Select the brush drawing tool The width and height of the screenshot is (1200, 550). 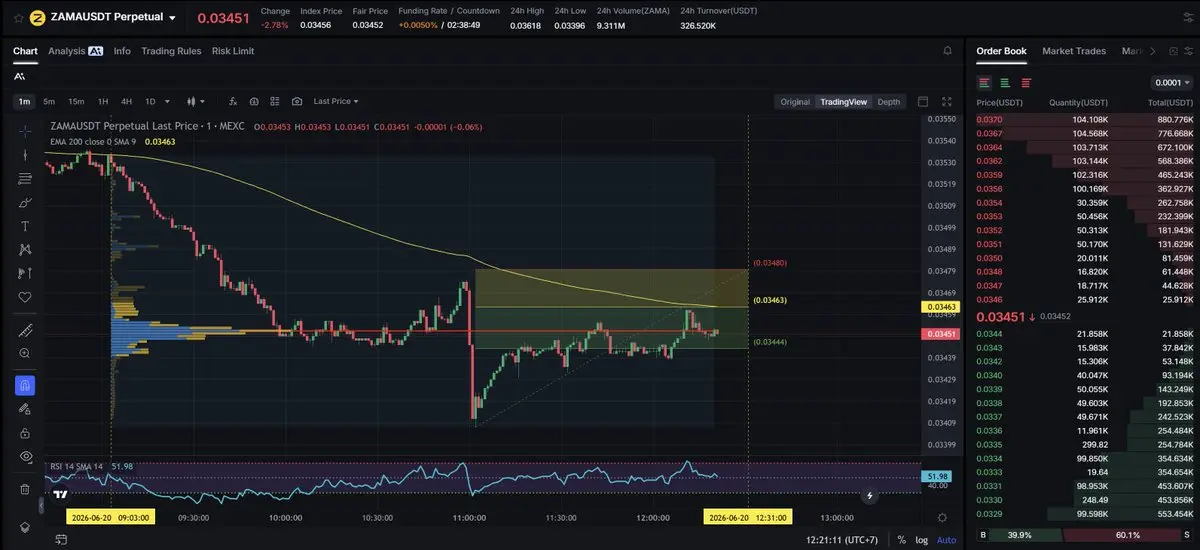25,202
